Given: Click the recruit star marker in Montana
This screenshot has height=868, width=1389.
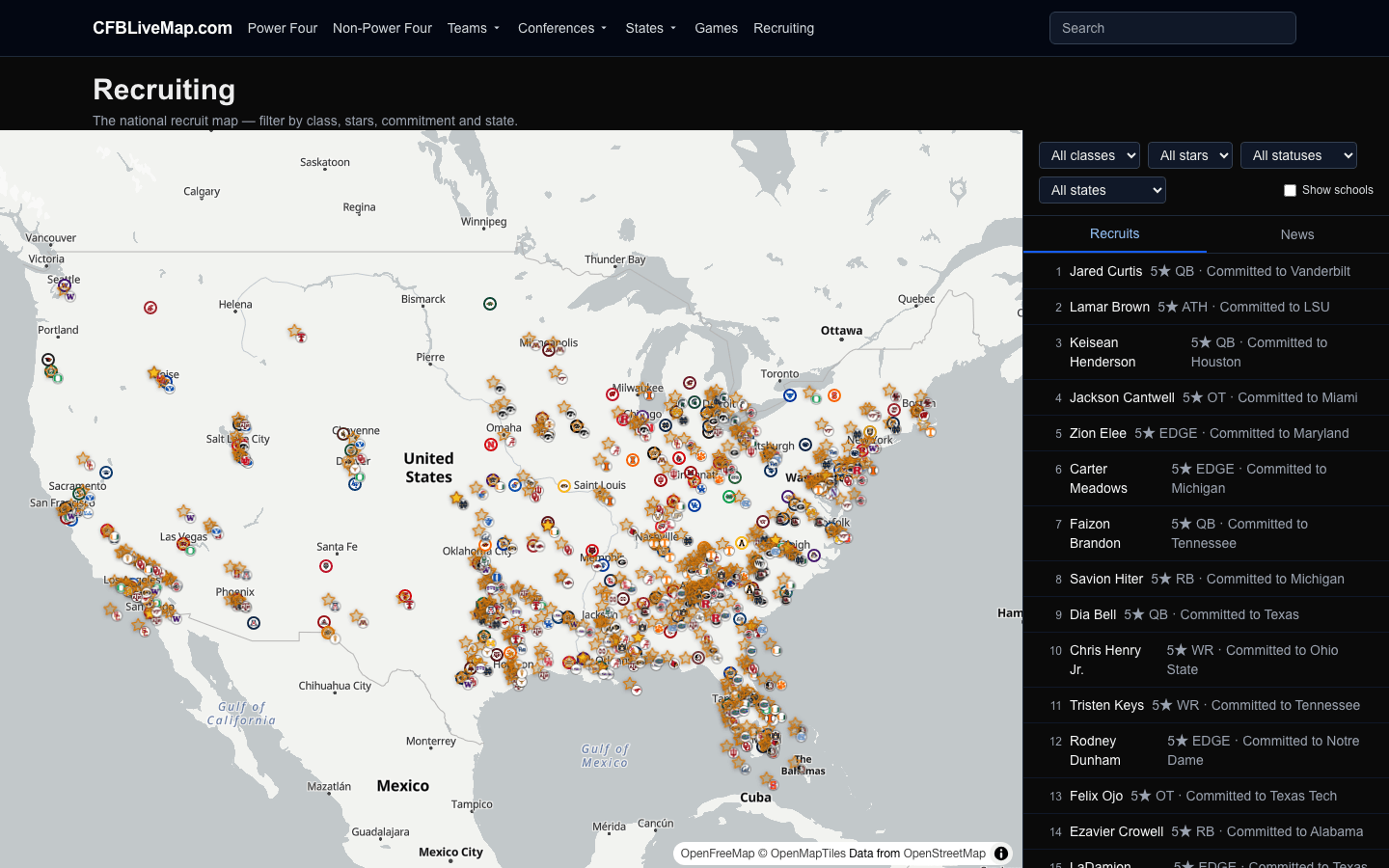Looking at the screenshot, I should click(x=295, y=331).
